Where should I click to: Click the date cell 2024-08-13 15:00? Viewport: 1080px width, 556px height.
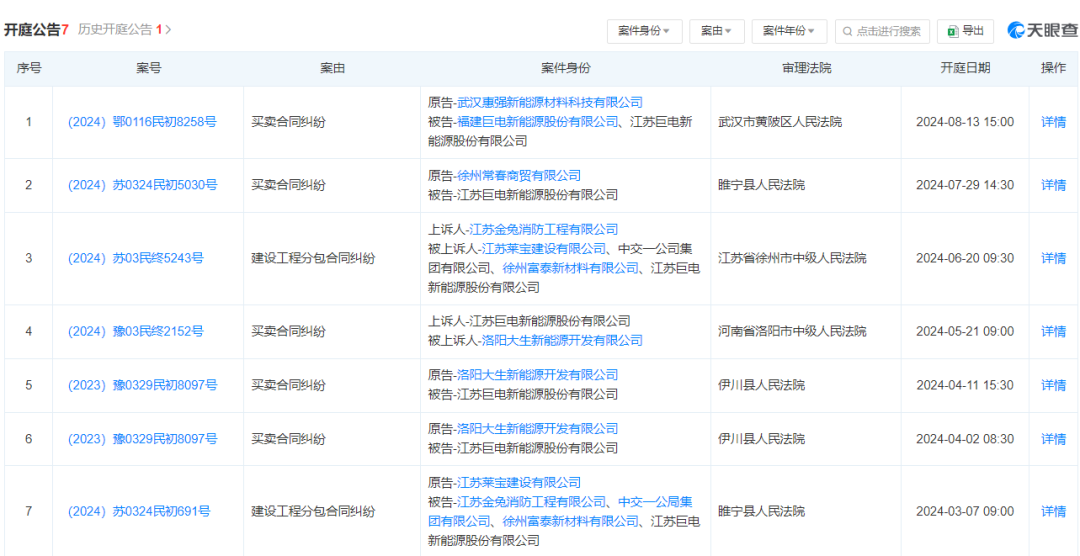tap(965, 122)
